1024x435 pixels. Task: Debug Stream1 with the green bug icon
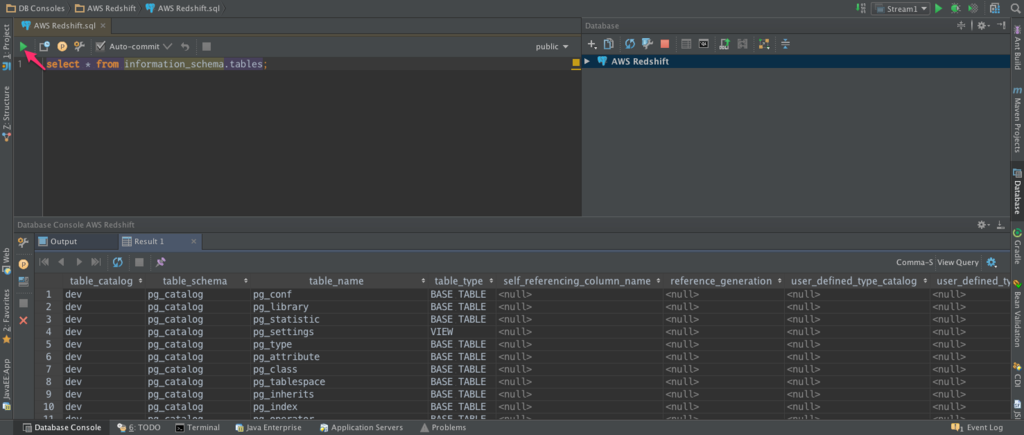pyautogui.click(x=955, y=8)
